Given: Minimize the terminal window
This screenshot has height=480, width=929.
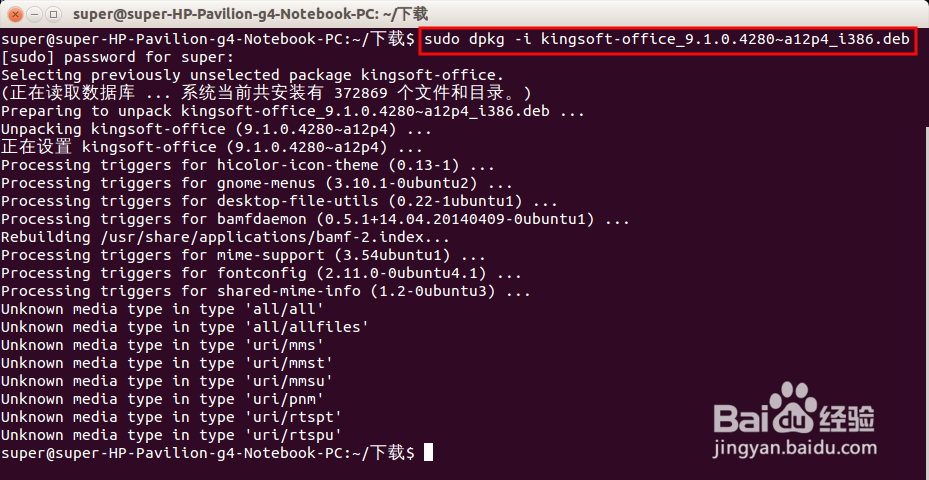Looking at the screenshot, I should point(33,13).
